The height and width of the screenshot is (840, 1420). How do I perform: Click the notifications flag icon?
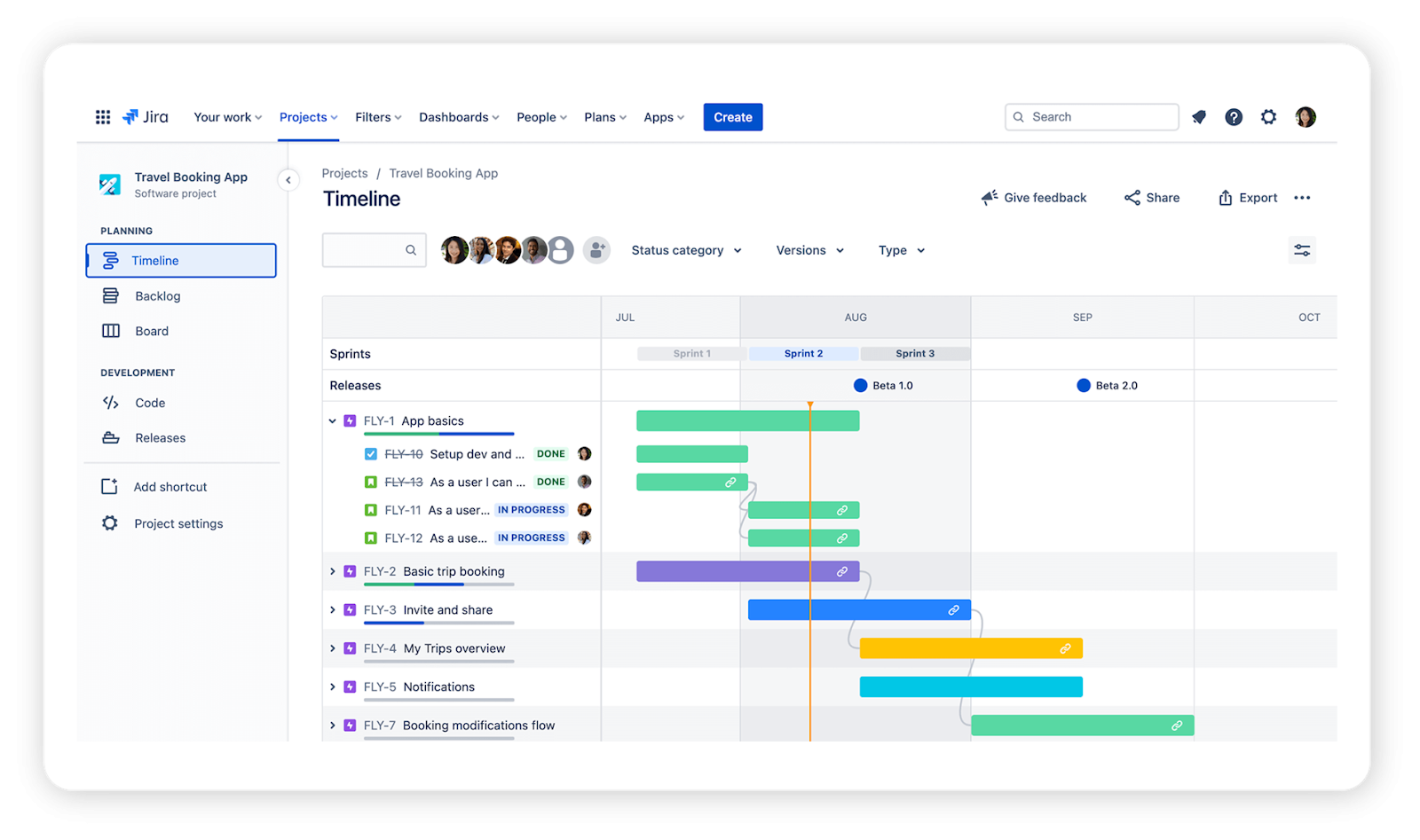pos(1199,116)
